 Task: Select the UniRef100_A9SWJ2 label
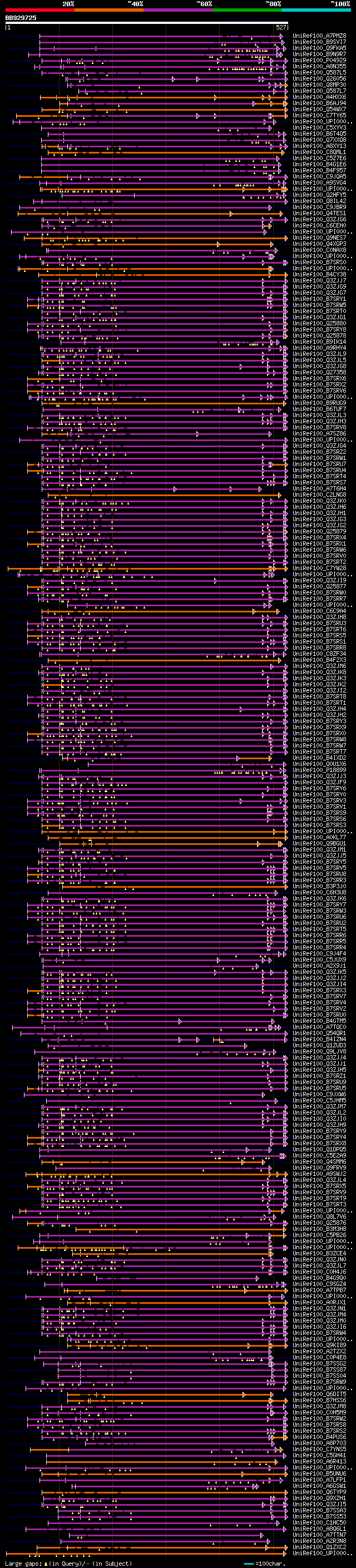click(319, 1174)
